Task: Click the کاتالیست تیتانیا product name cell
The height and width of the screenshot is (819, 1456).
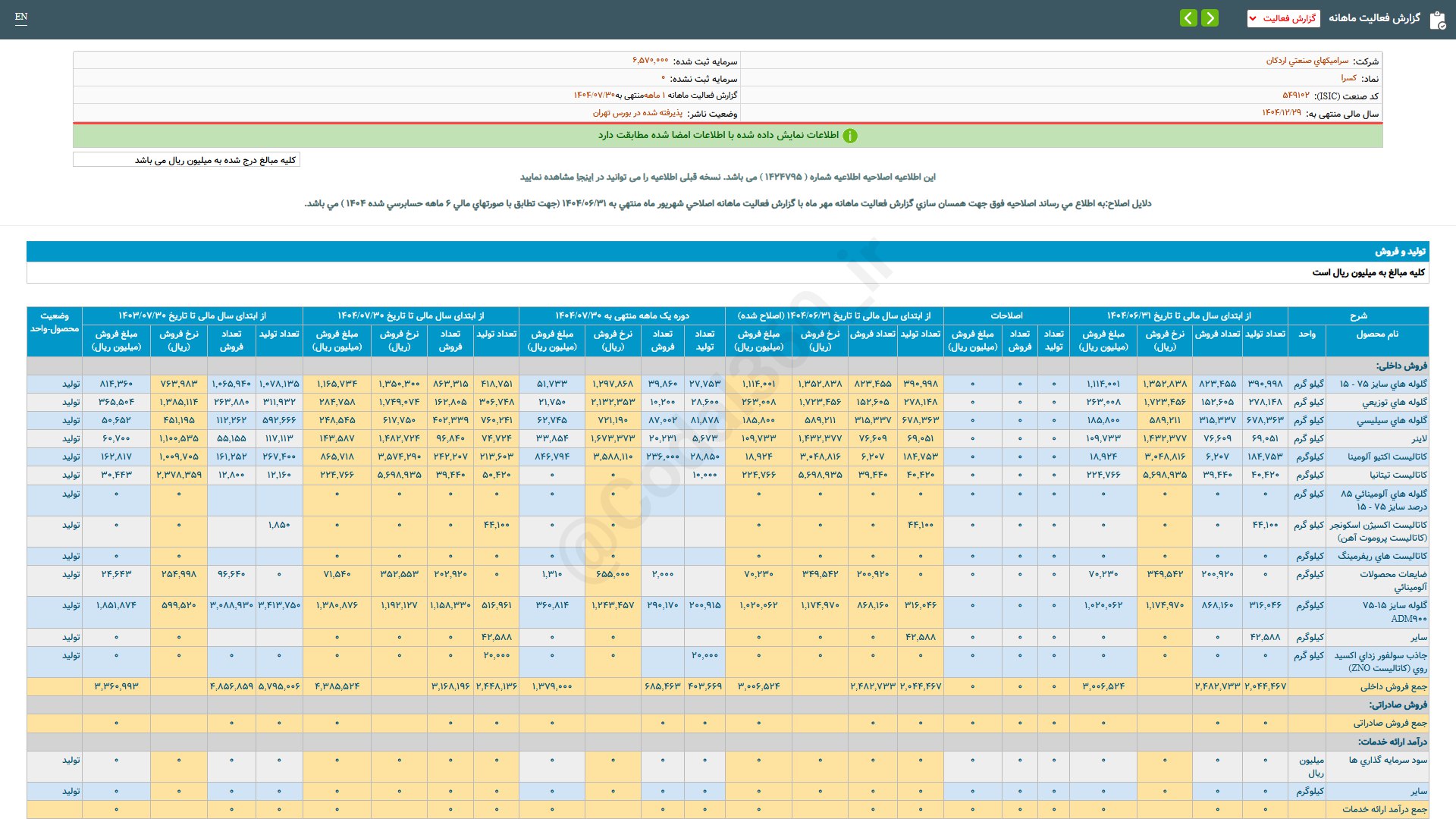Action: (x=1398, y=475)
